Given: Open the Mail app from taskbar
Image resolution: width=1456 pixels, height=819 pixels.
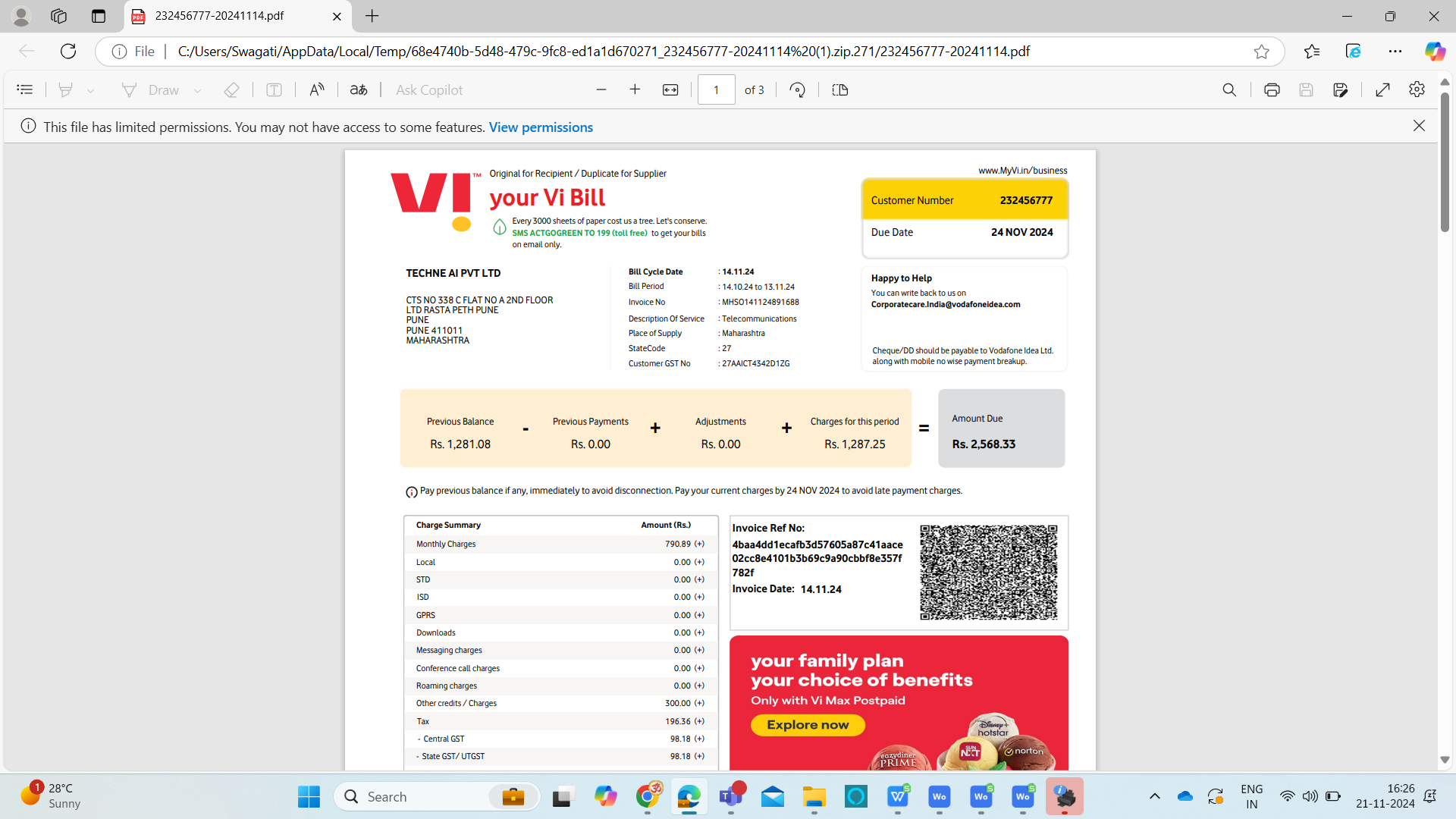Looking at the screenshot, I should coord(773,797).
